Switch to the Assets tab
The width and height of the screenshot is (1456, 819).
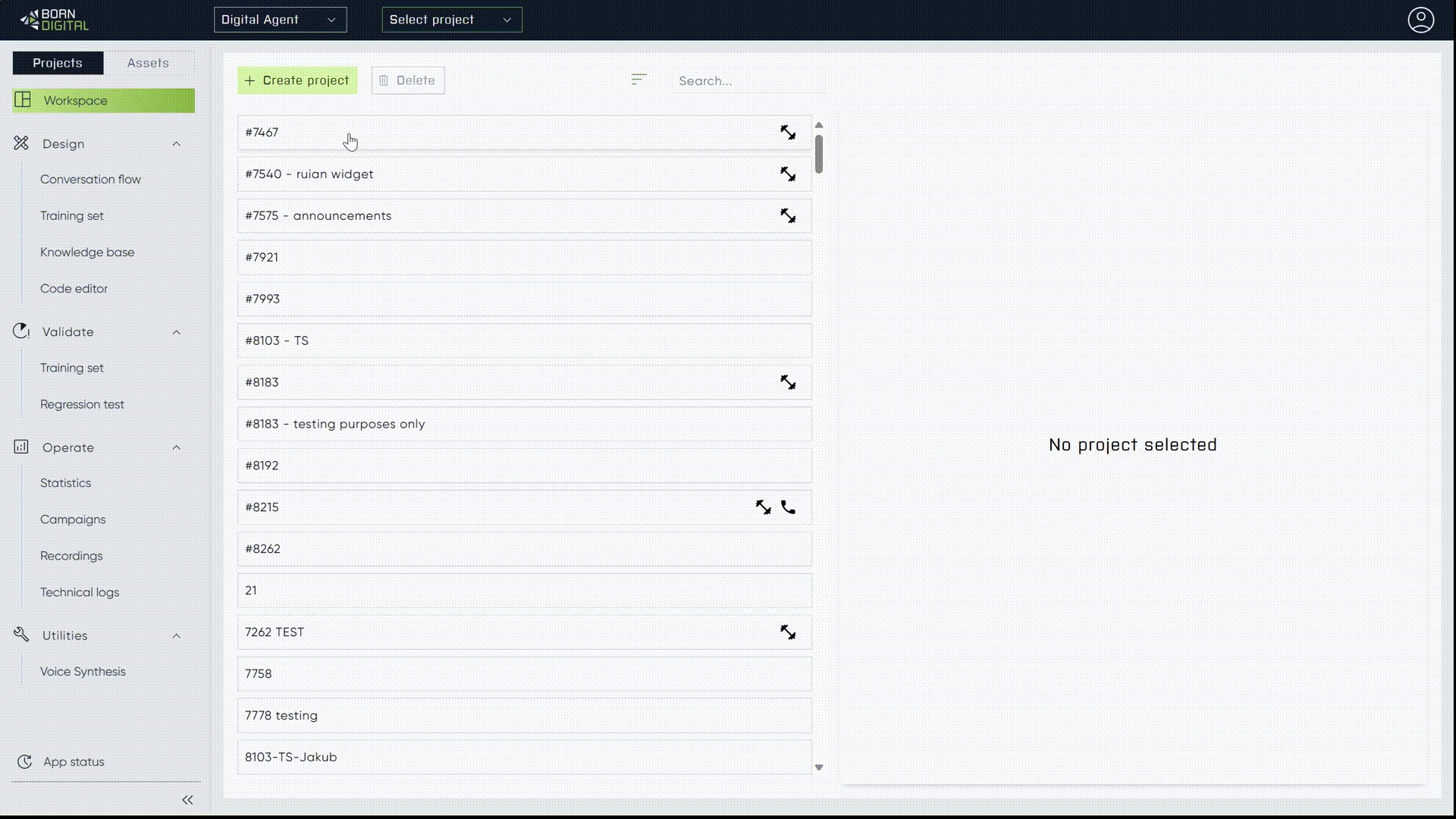pyautogui.click(x=148, y=63)
